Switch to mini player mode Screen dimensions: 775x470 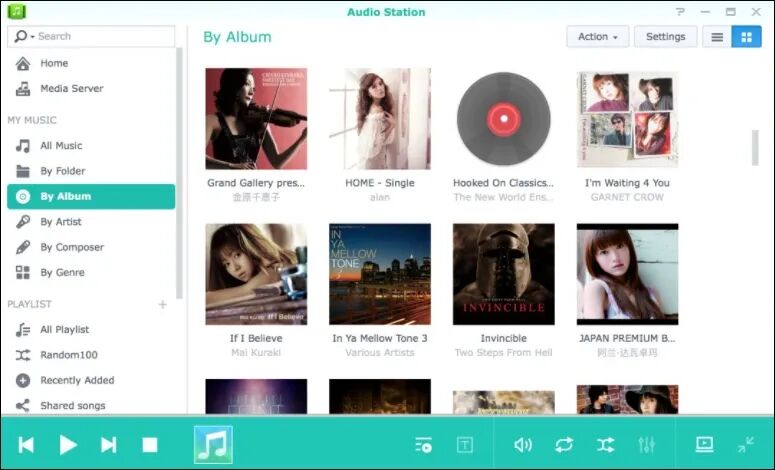point(746,444)
